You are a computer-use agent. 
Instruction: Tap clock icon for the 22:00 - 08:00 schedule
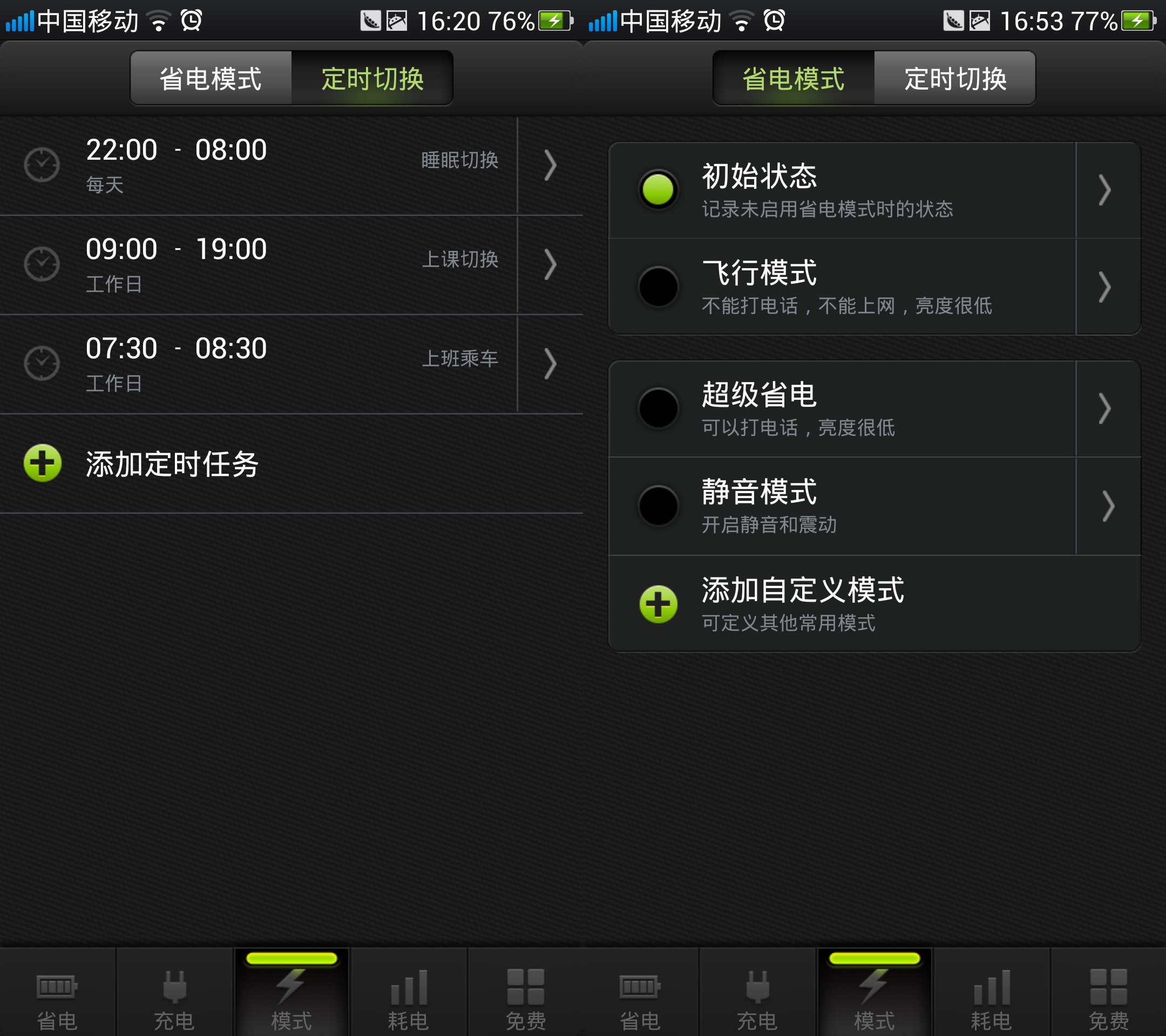point(42,165)
